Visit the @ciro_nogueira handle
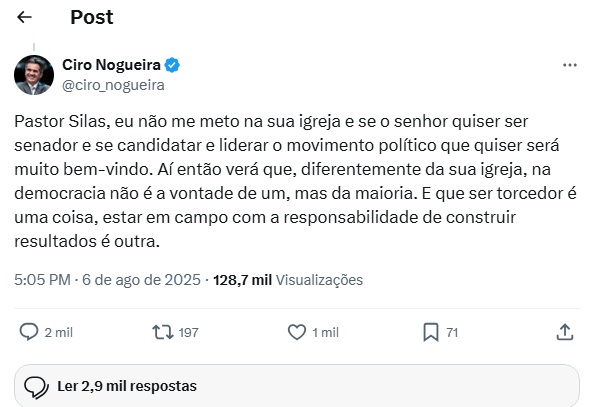 coord(113,85)
